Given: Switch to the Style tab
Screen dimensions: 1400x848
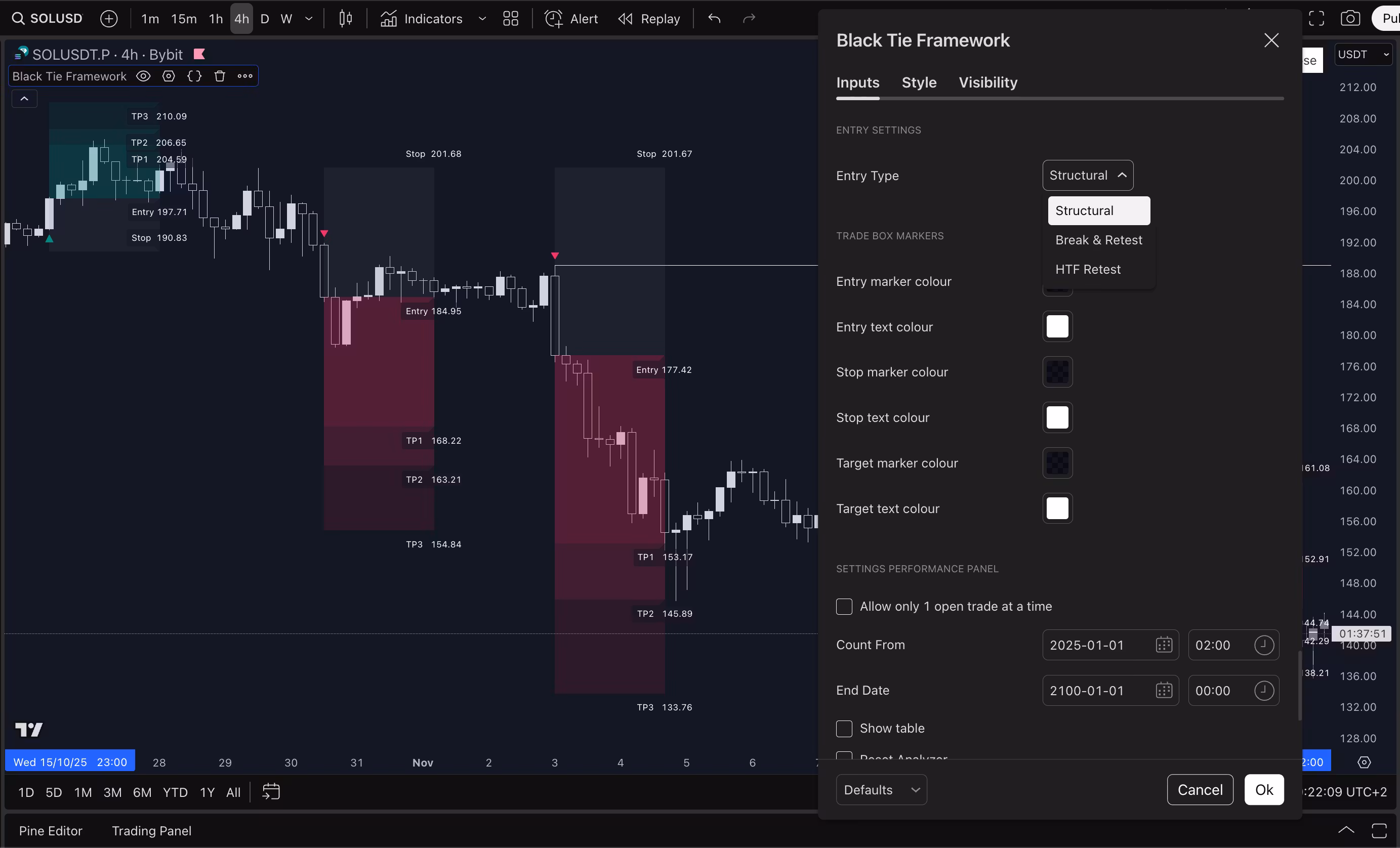Looking at the screenshot, I should coord(919,83).
